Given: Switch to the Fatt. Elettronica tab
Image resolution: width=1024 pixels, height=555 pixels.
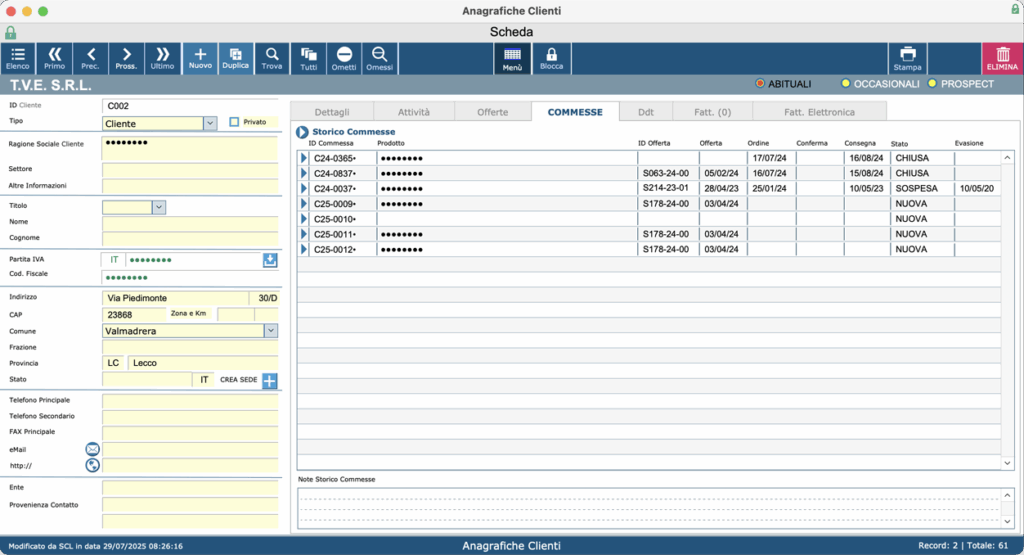Looking at the screenshot, I should click(819, 112).
